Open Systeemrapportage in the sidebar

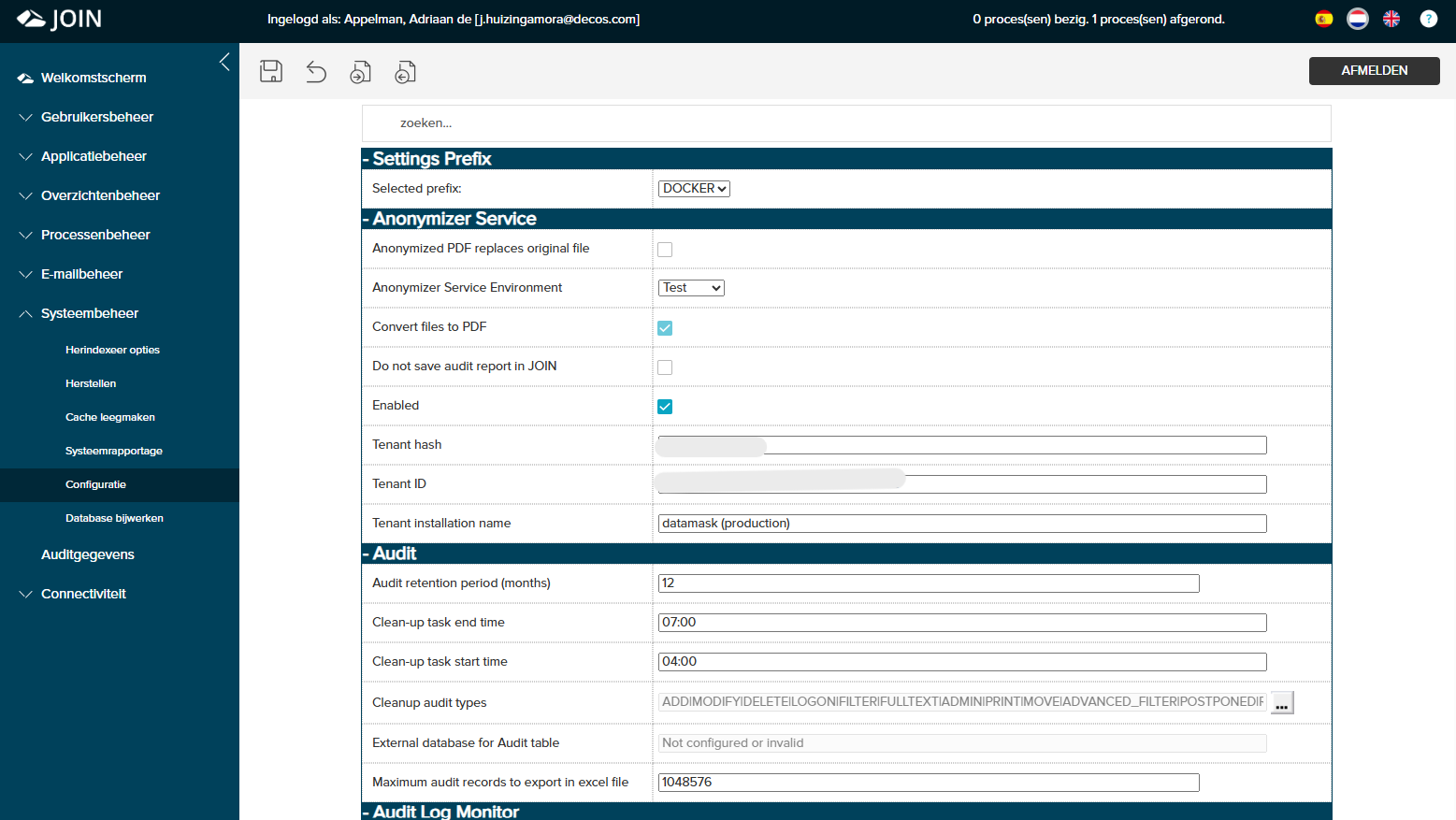coord(114,451)
